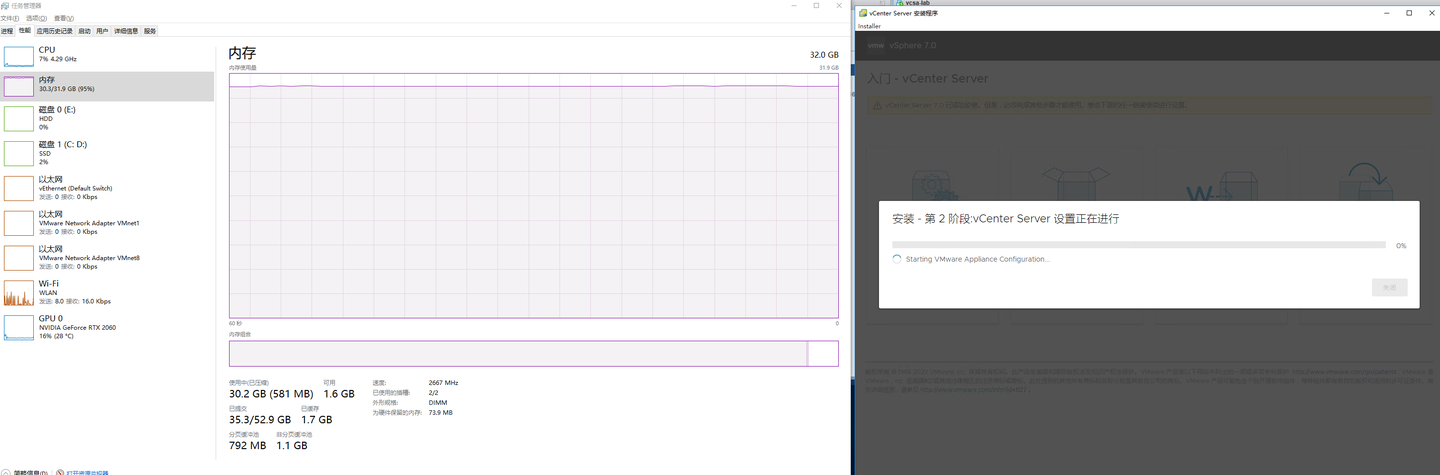1440x475 pixels.
Task: Maximize the vCenter Server installer window
Action: tap(1409, 13)
